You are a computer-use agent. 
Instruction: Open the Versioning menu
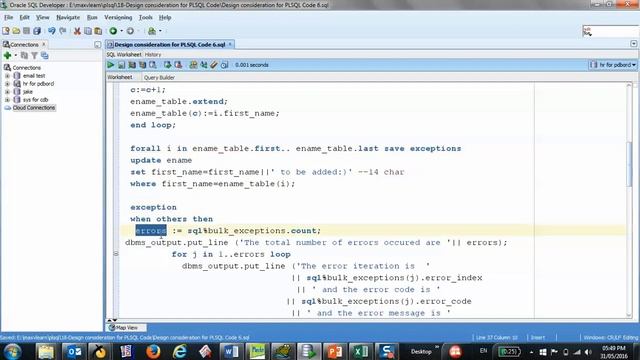(118, 18)
